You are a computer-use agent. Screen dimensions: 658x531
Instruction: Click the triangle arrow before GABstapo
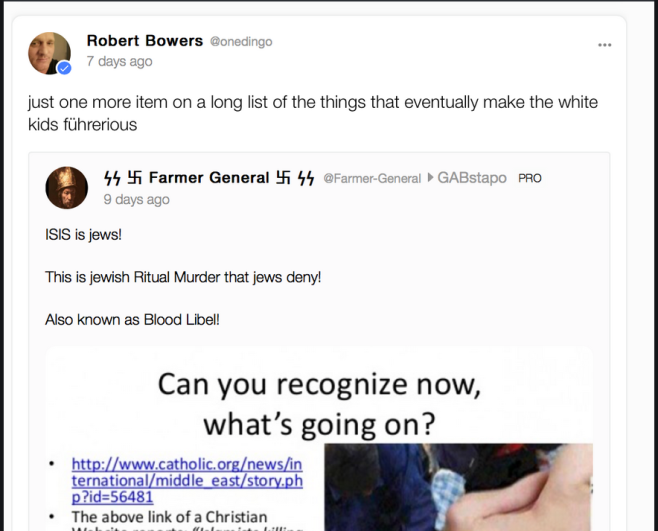click(x=430, y=178)
